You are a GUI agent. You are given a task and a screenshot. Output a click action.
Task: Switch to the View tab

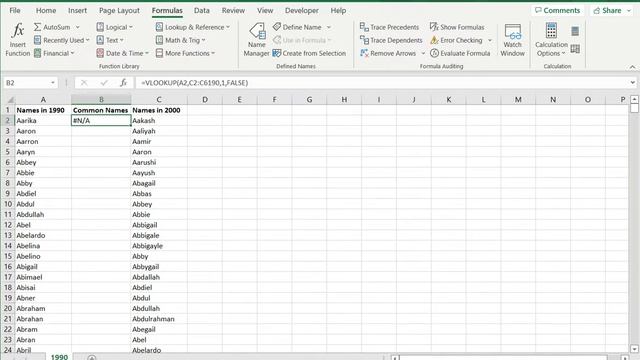265,11
